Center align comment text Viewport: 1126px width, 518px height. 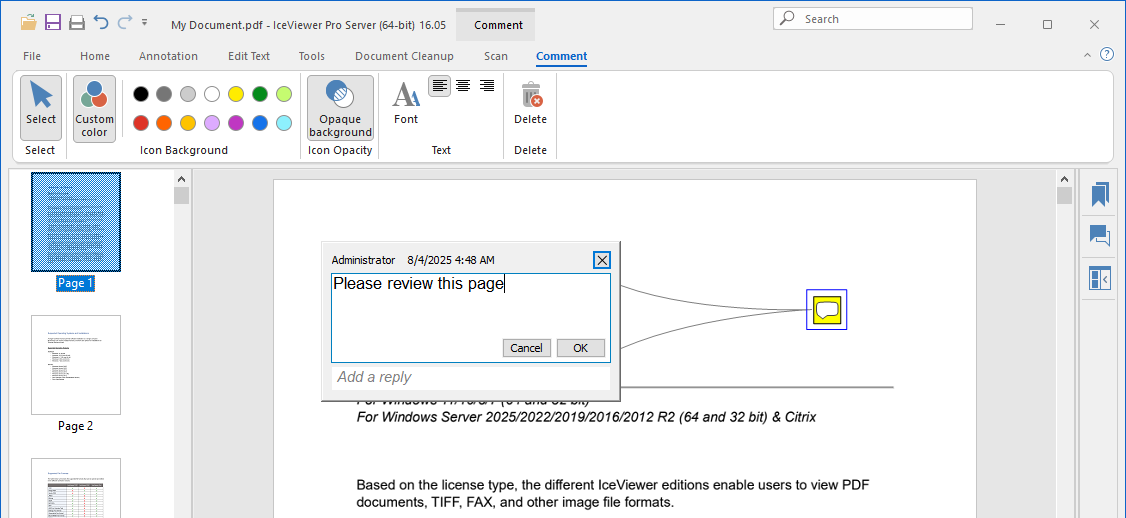(x=463, y=86)
